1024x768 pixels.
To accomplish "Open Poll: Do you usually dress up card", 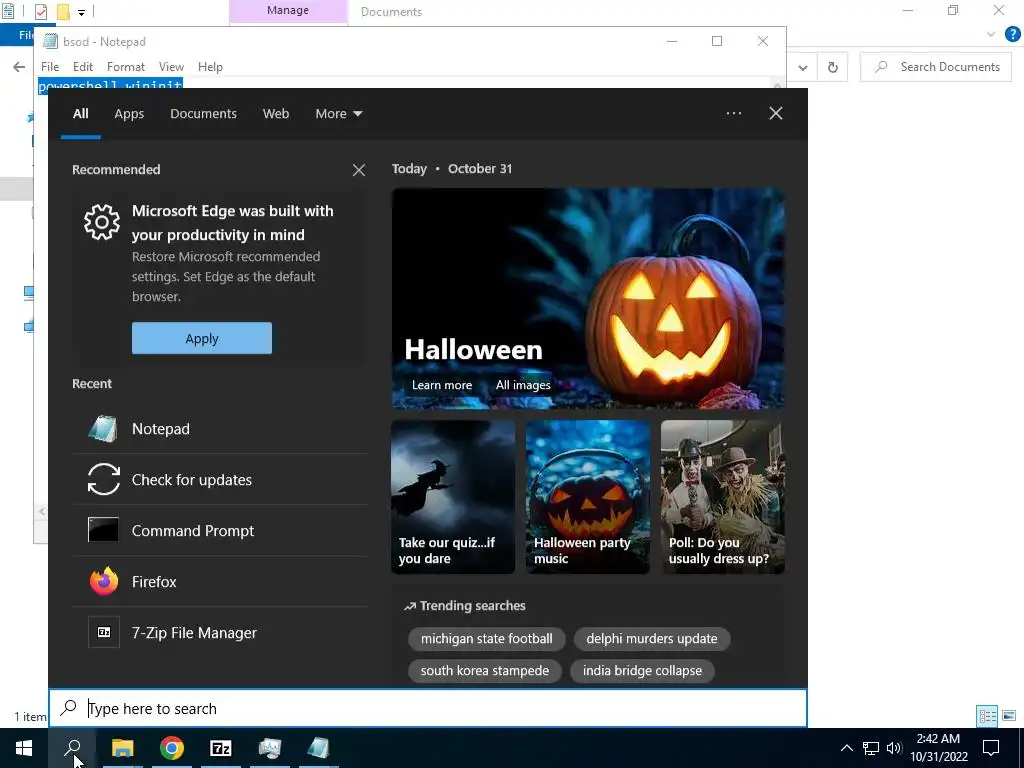I will pos(723,497).
